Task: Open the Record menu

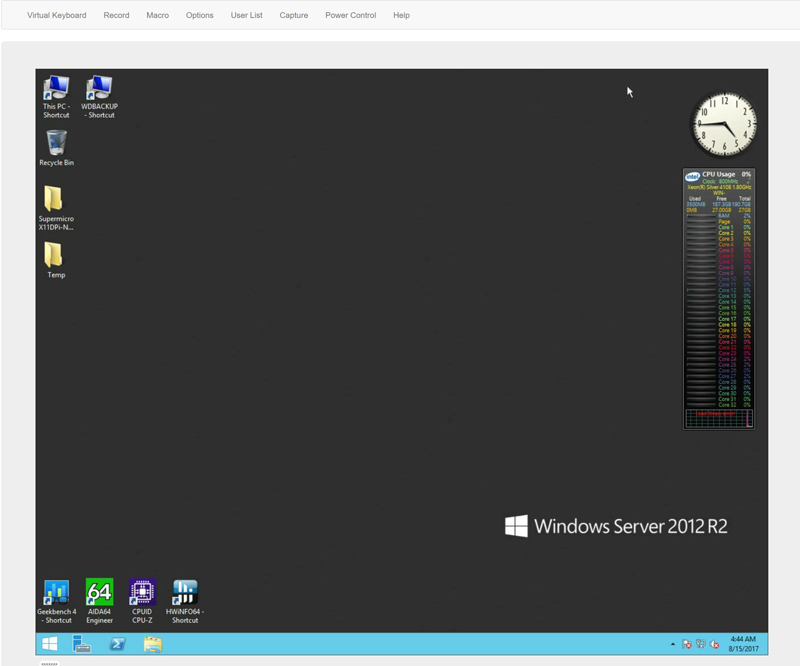Action: pyautogui.click(x=116, y=15)
